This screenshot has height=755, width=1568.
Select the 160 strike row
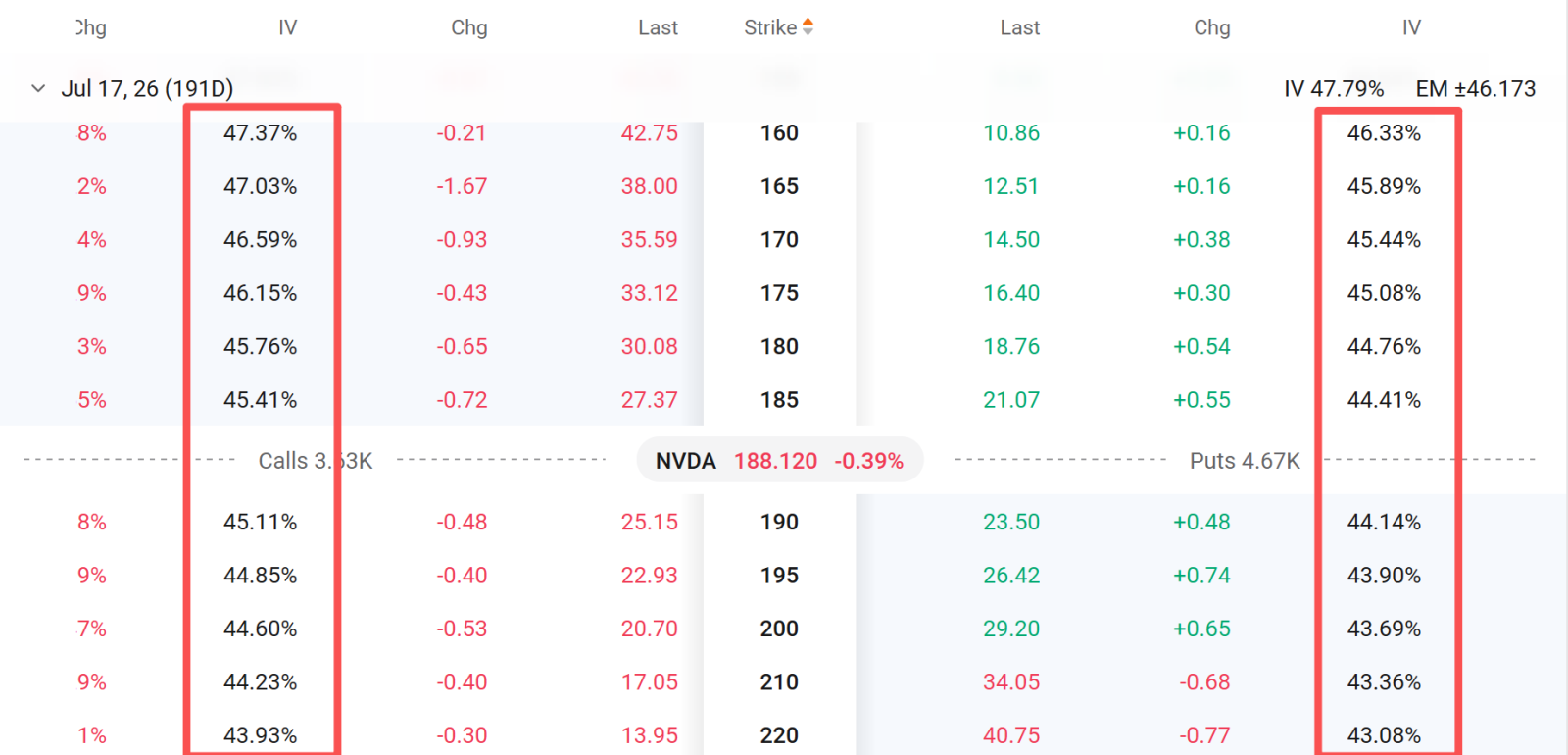coord(784,133)
